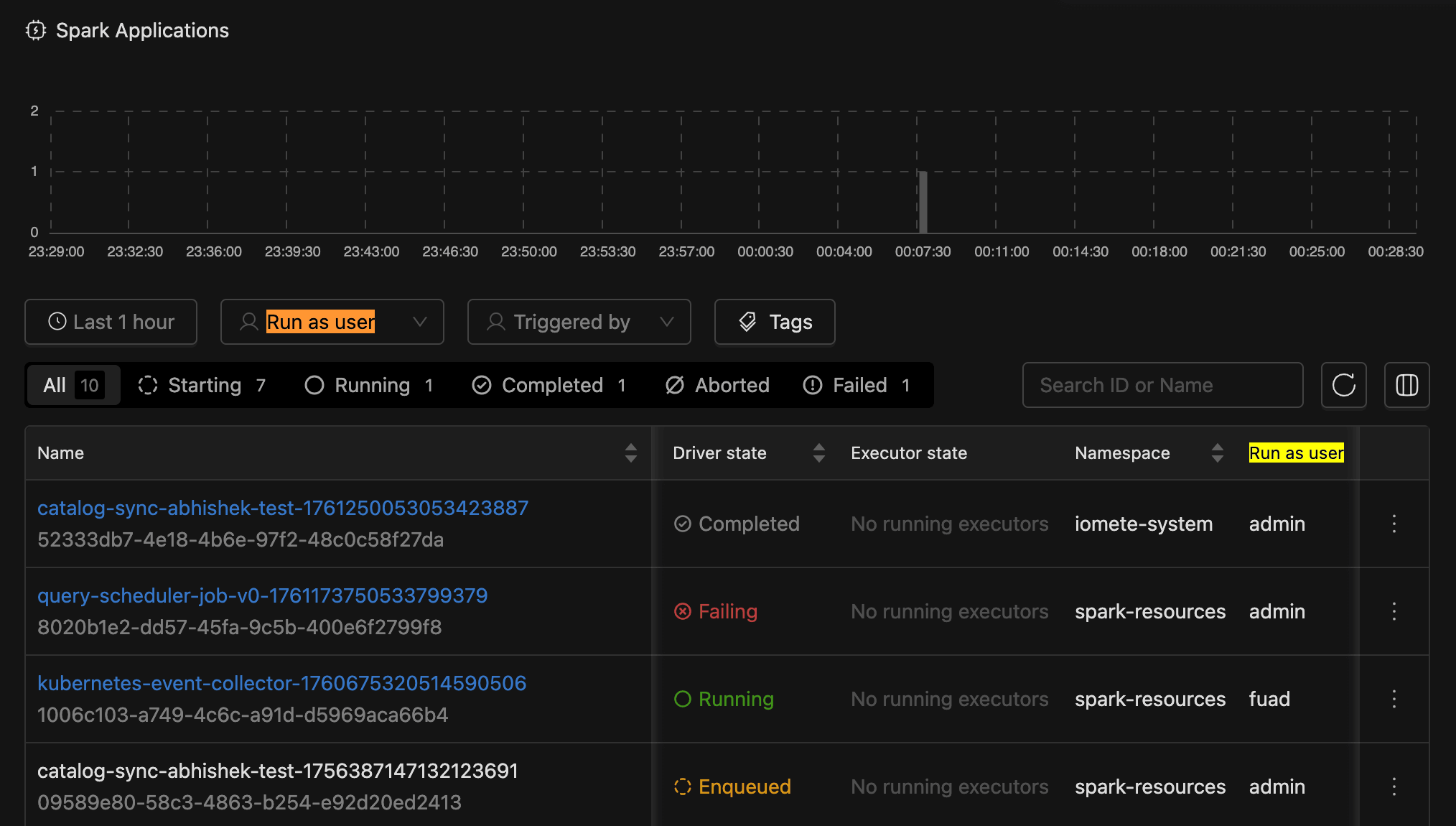Filter by Starting status
This screenshot has width=1456, height=826.
point(202,385)
